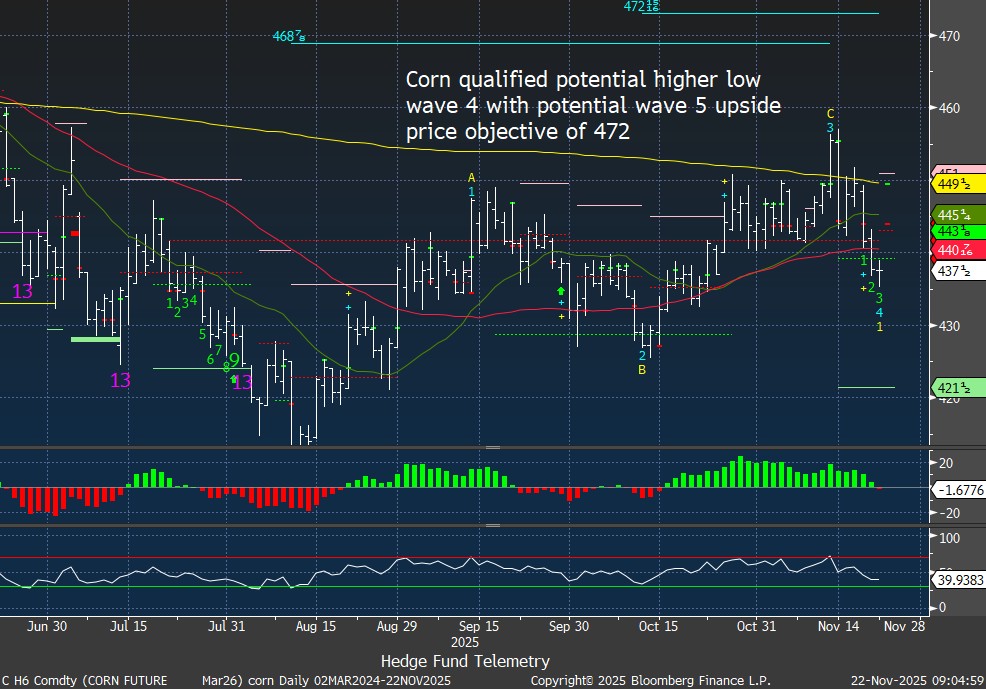Select the dark green 445 1/4 price tag
986x689 pixels.
coord(957,215)
